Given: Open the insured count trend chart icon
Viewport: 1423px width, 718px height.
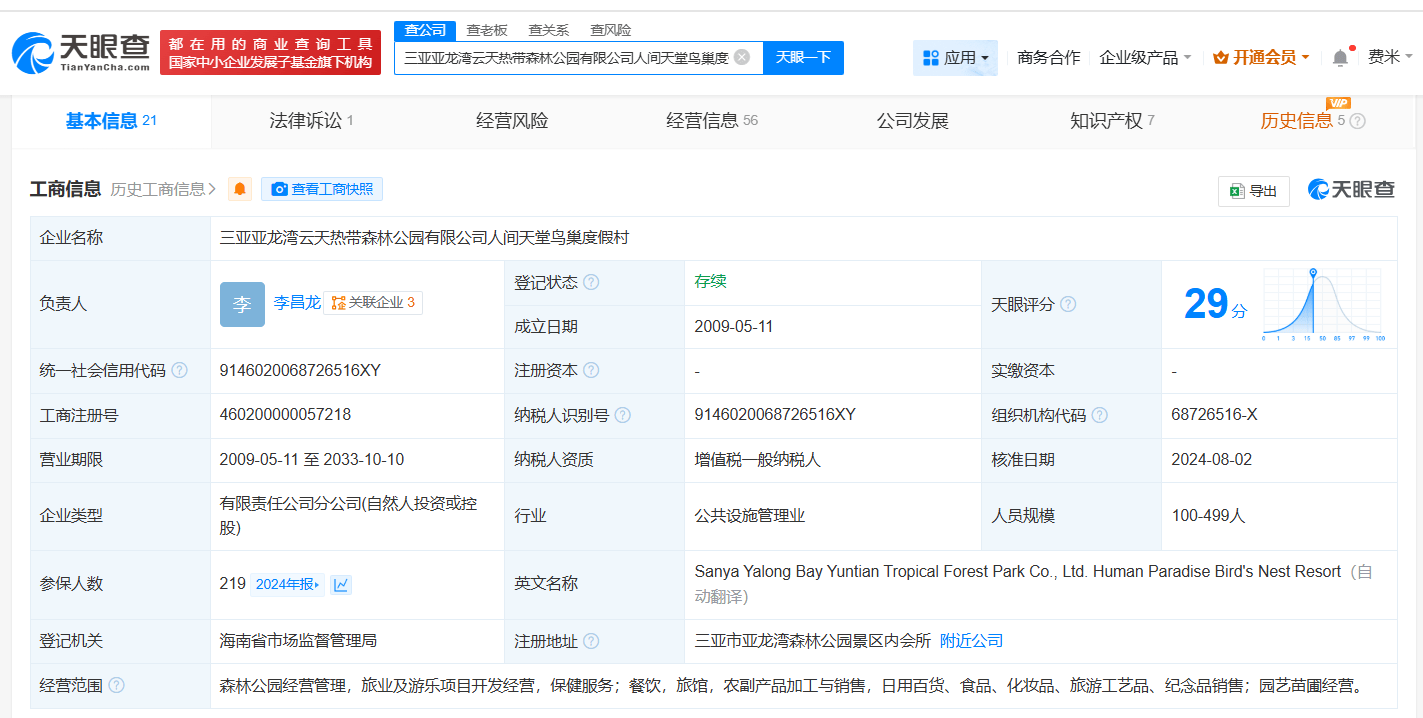Looking at the screenshot, I should [x=341, y=584].
